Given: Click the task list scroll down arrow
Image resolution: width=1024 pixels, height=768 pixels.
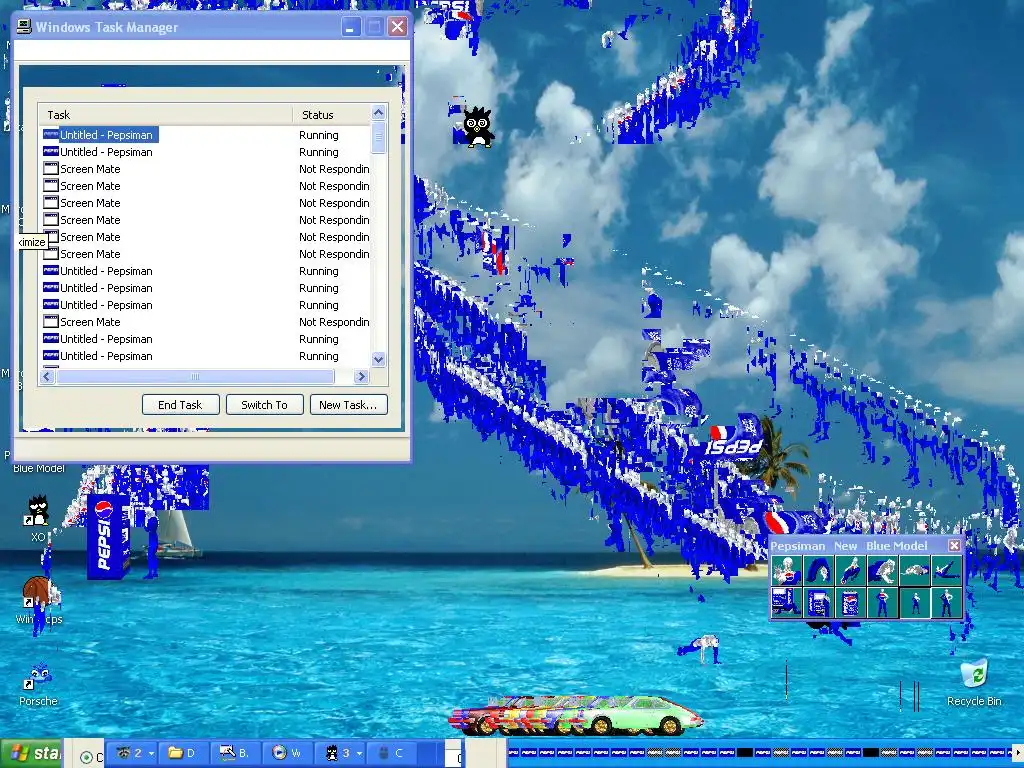Looking at the screenshot, I should (379, 359).
